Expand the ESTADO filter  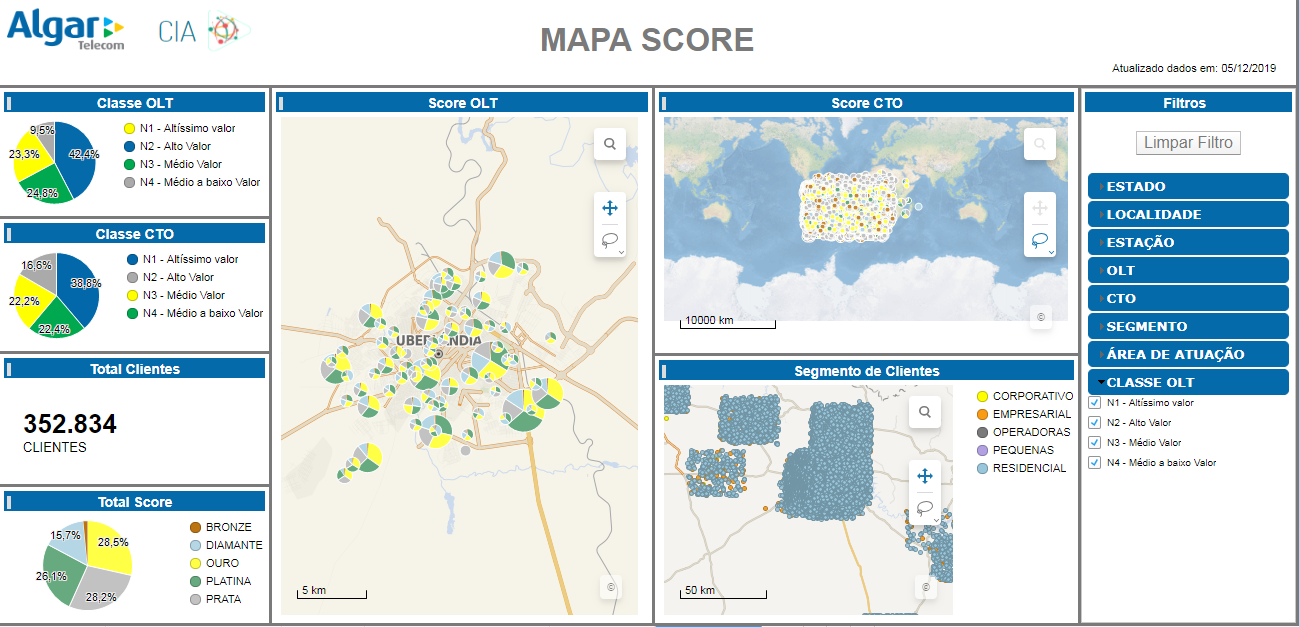[x=1187, y=186]
